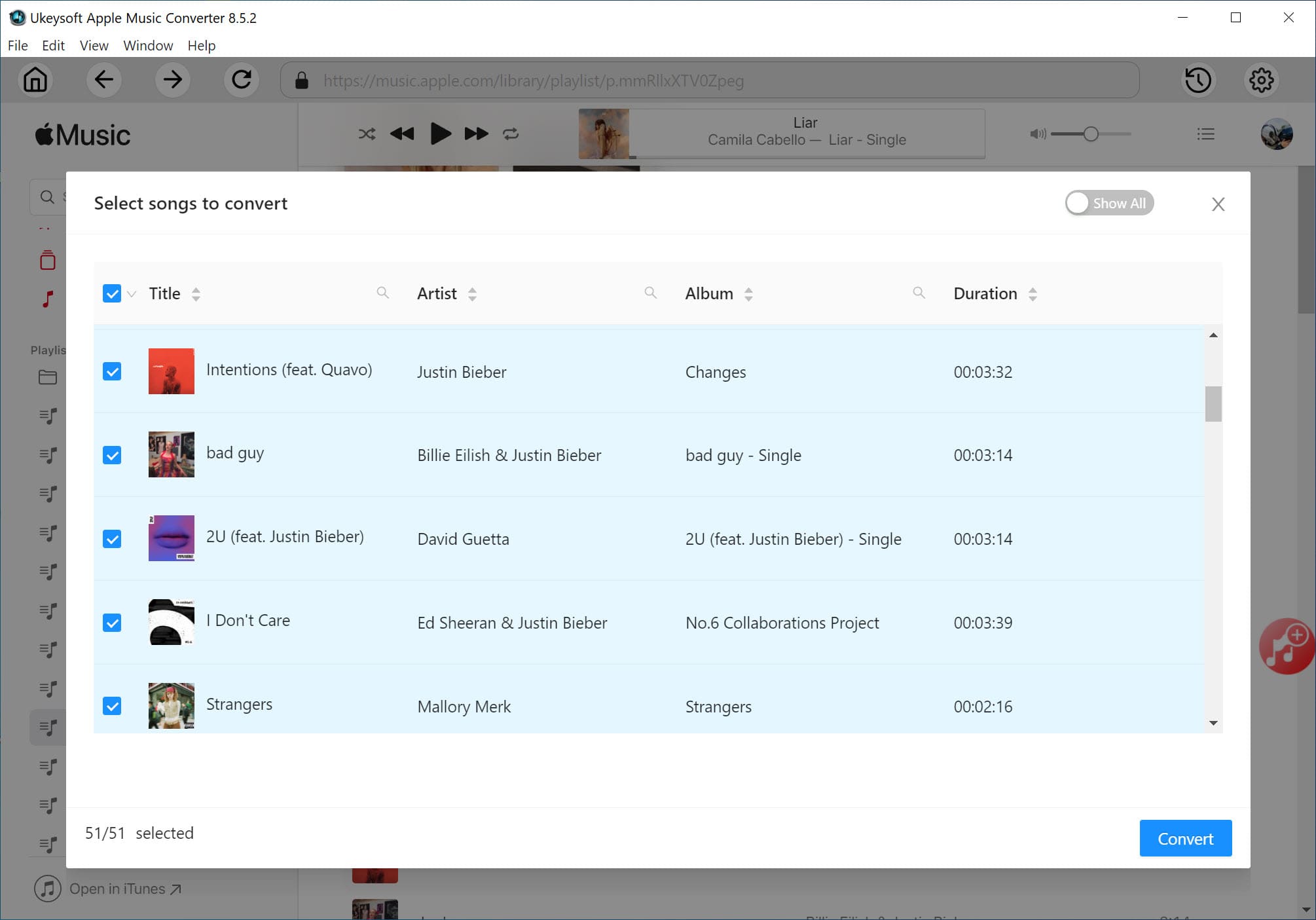Image resolution: width=1316 pixels, height=920 pixels.
Task: Open the Edit menu
Action: click(53, 45)
